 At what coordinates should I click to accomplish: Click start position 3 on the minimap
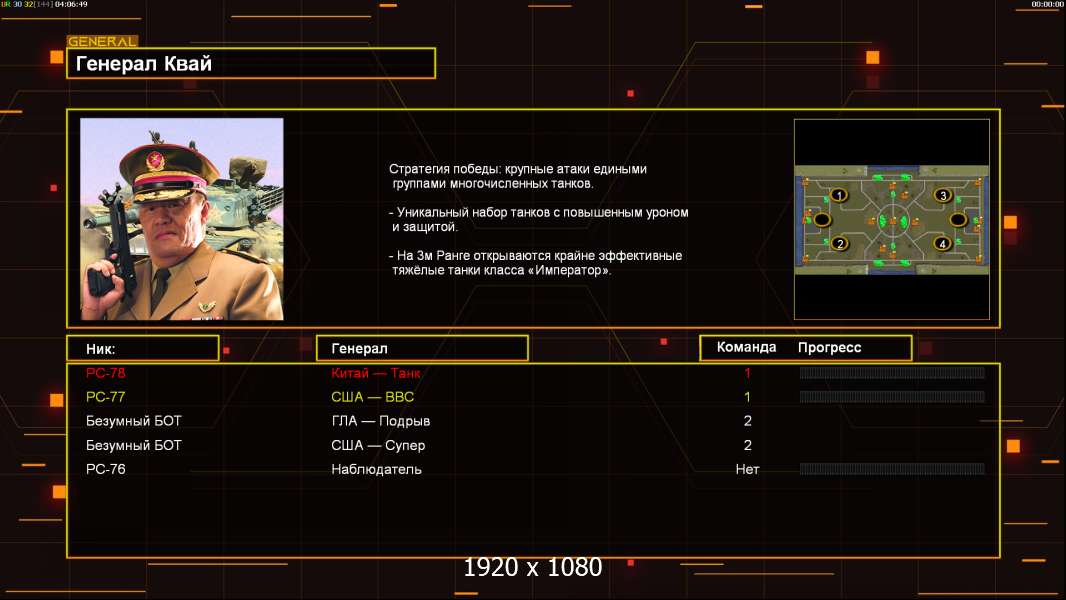coord(942,196)
